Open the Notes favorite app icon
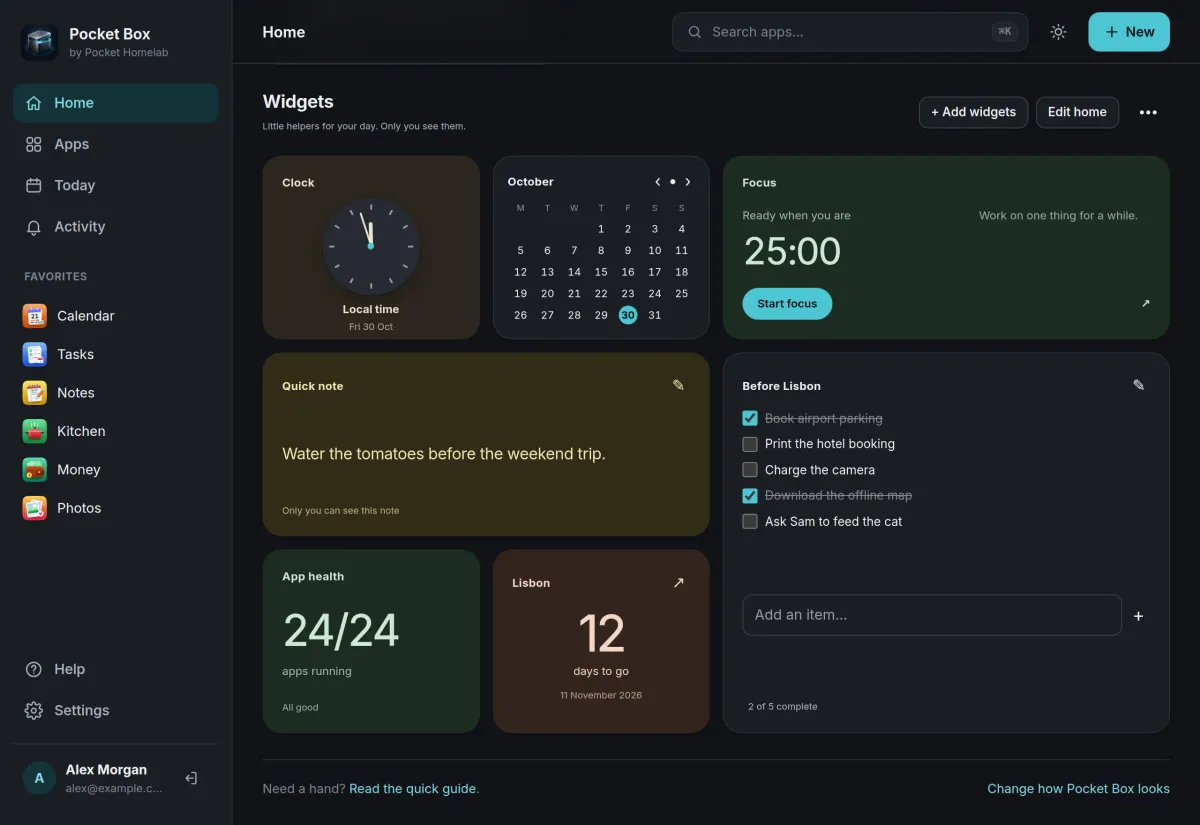The image size is (1200, 825). (35, 393)
